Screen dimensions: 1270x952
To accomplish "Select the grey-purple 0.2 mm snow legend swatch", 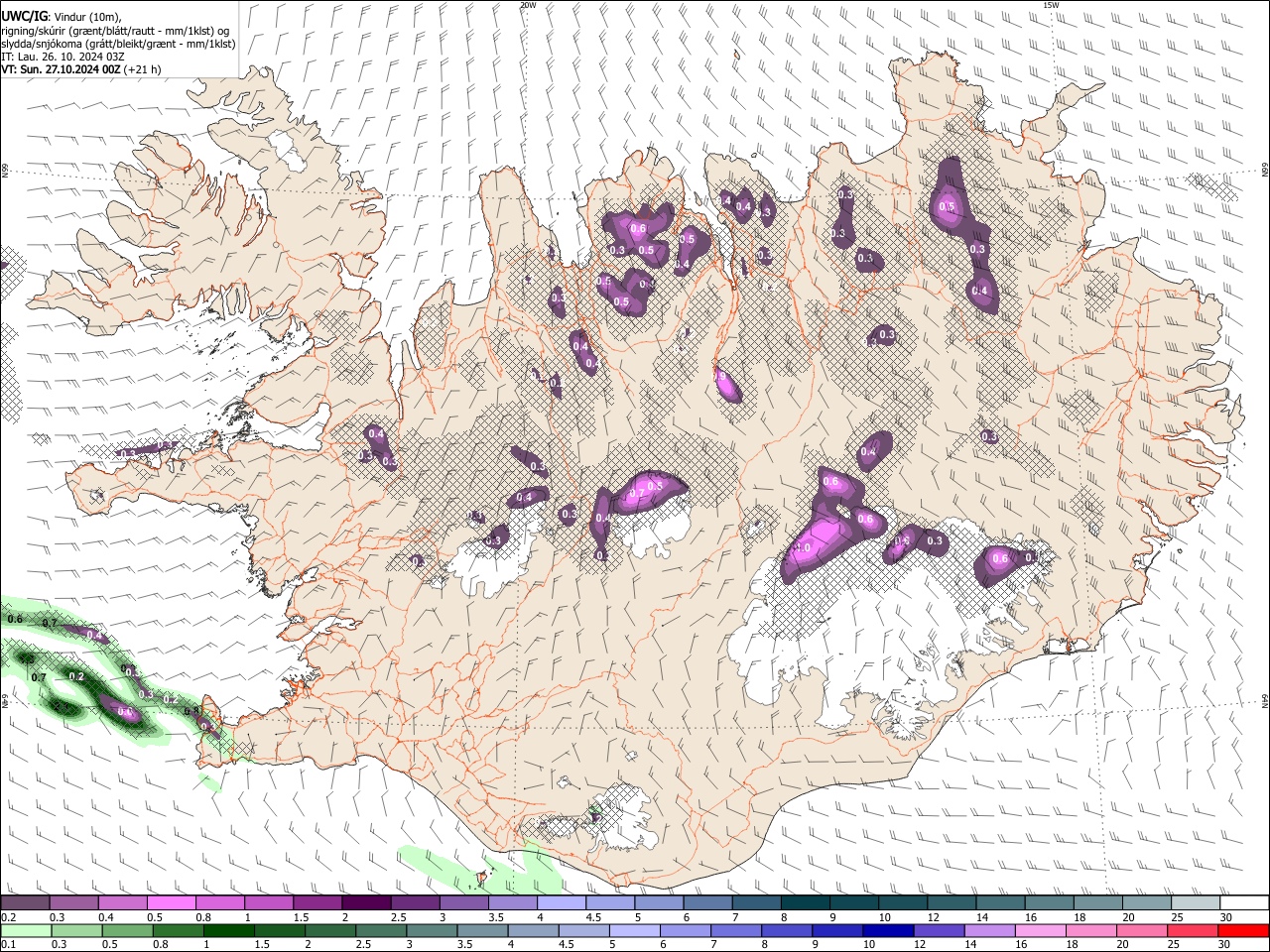I will click(25, 903).
